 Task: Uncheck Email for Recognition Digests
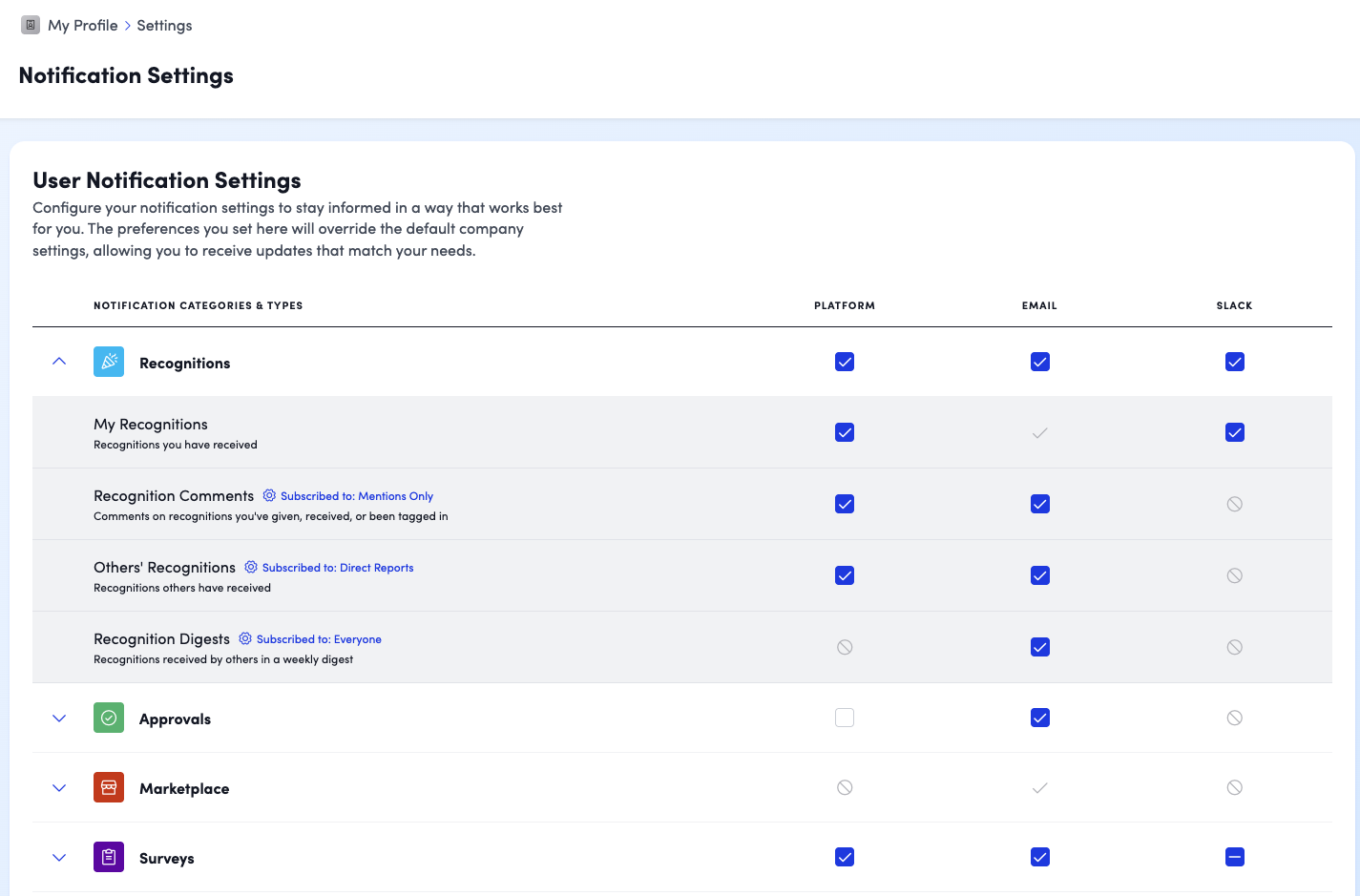click(x=1039, y=647)
